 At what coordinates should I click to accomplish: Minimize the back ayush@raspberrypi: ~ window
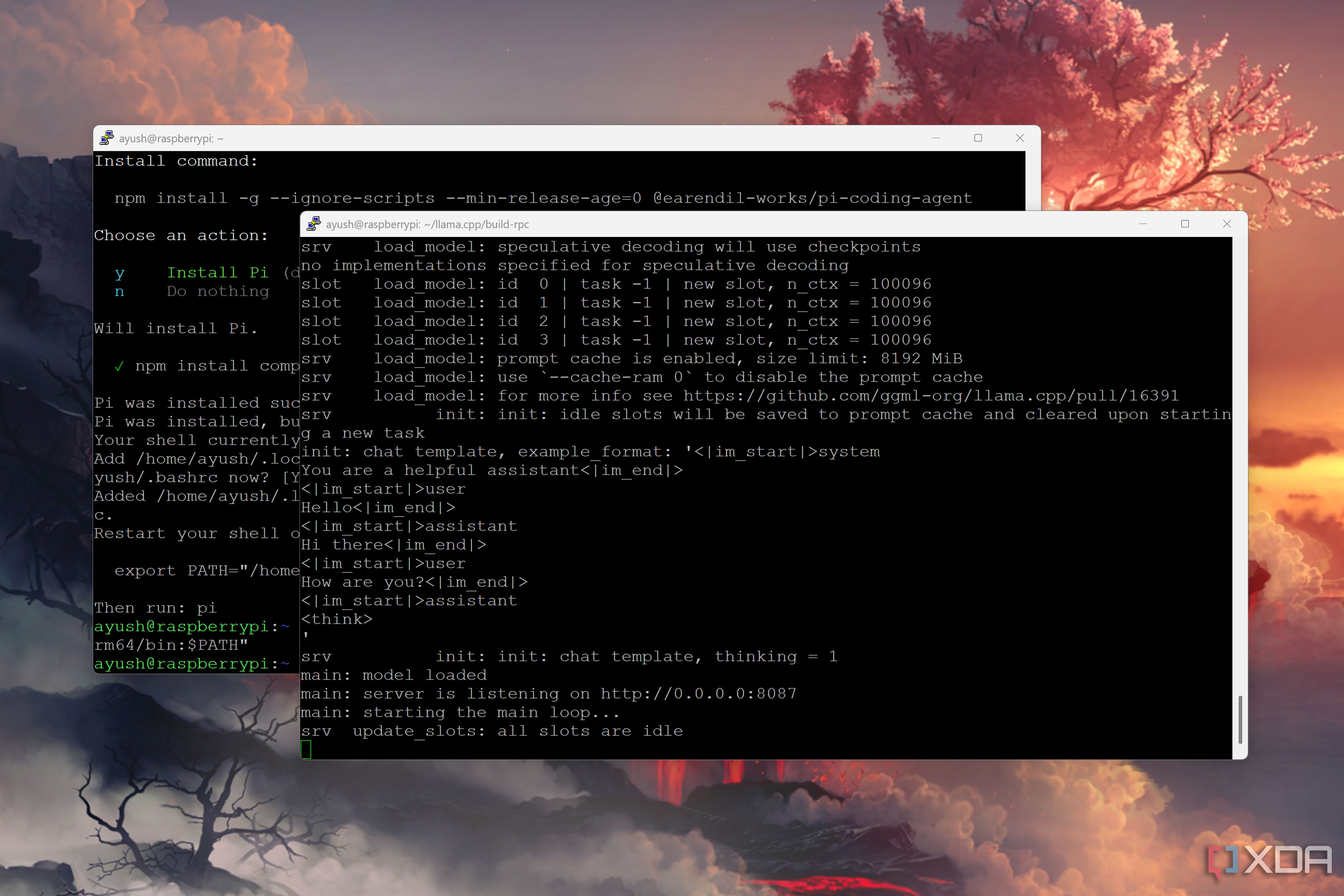(x=936, y=138)
